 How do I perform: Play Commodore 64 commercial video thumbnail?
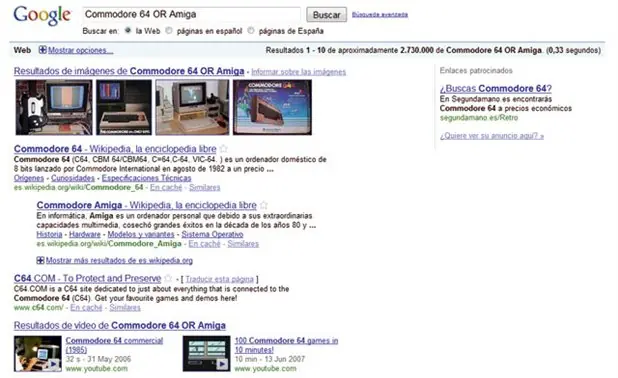tap(38, 354)
